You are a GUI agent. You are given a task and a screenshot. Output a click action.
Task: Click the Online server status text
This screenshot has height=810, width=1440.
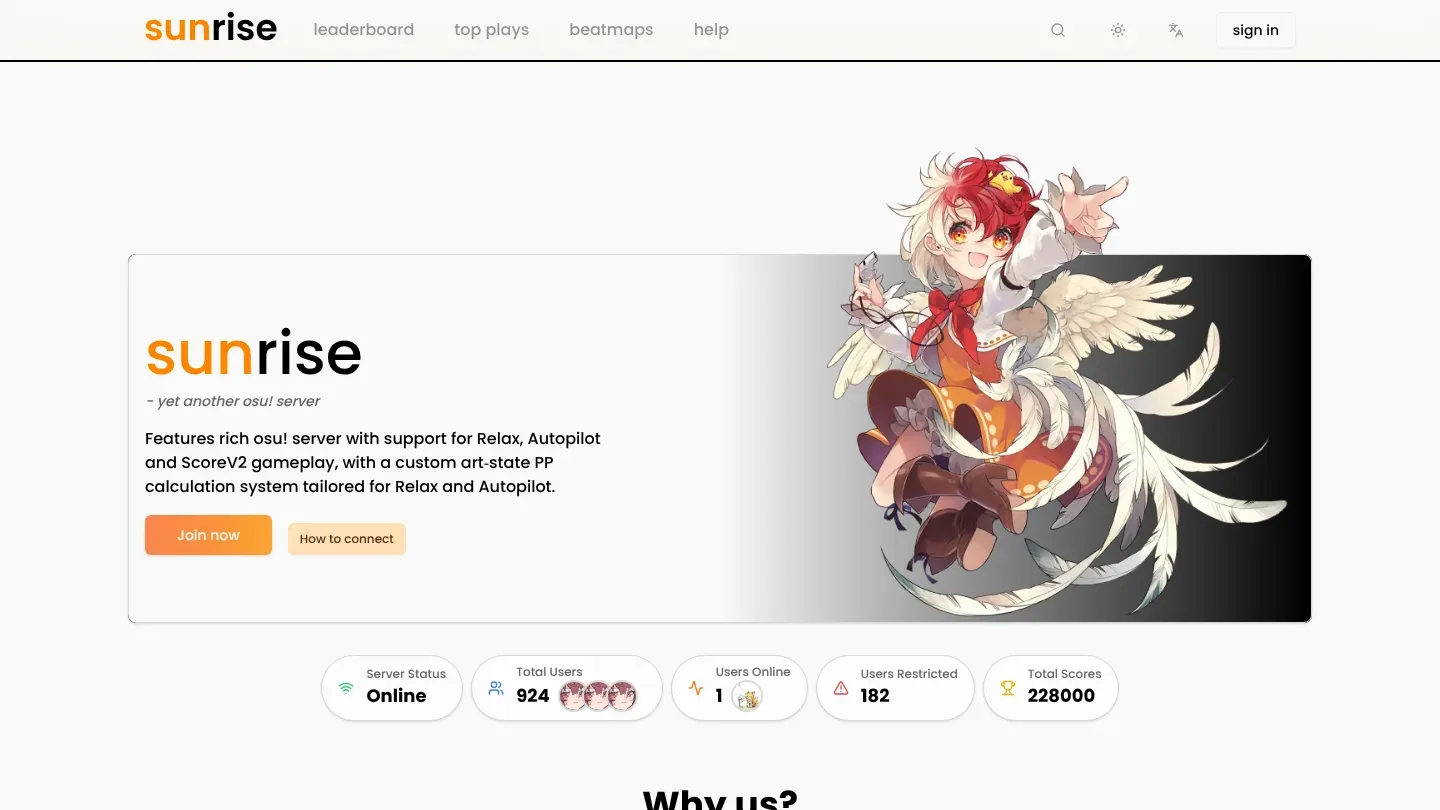(x=396, y=696)
